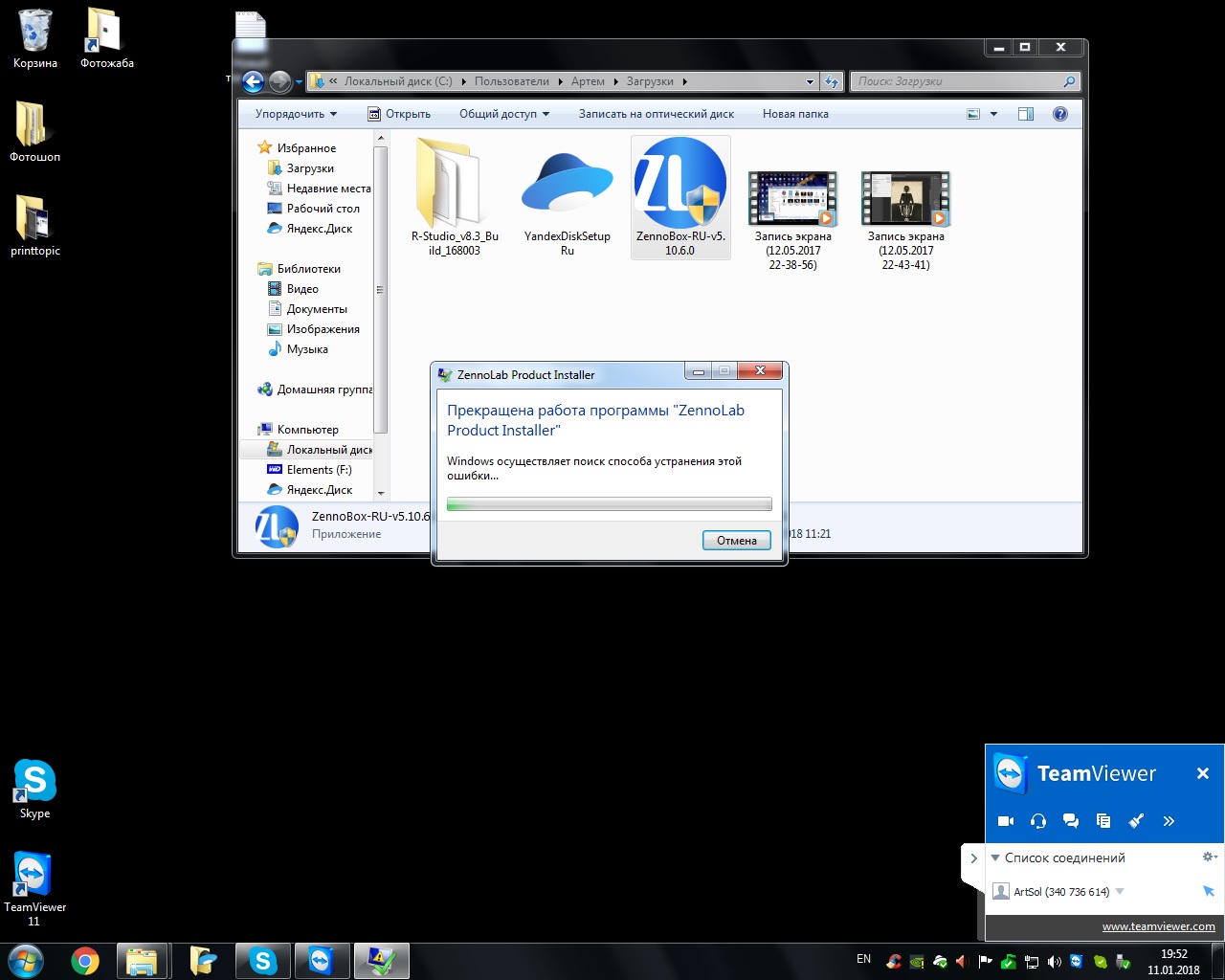Screen dimensions: 1225x980
Task: Collapse the Список соединений section
Action: click(995, 857)
